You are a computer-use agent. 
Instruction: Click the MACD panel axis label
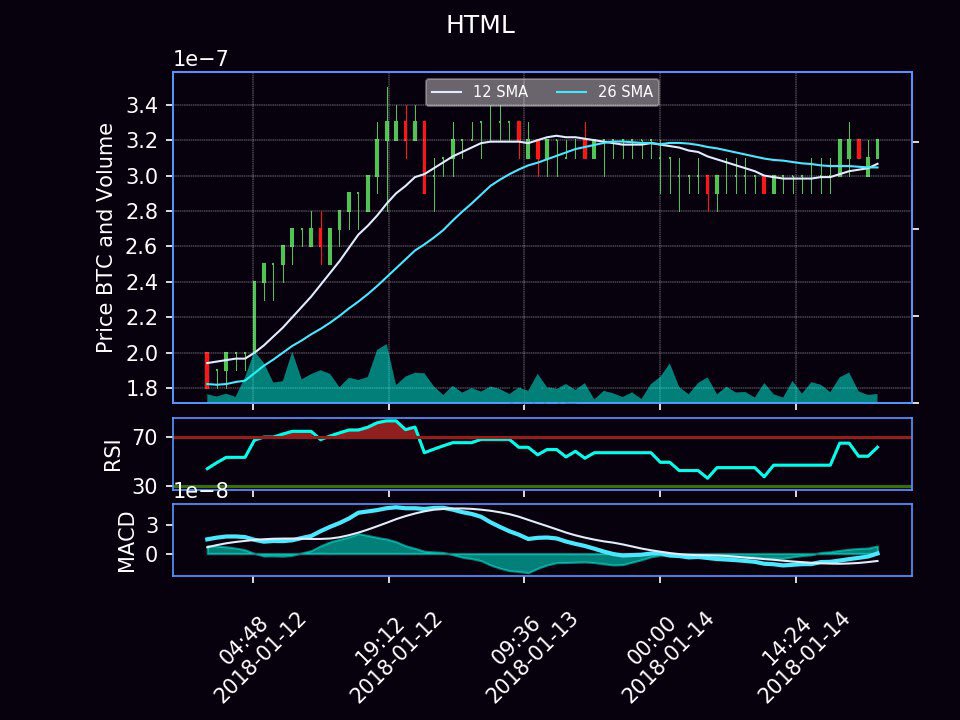click(126, 542)
